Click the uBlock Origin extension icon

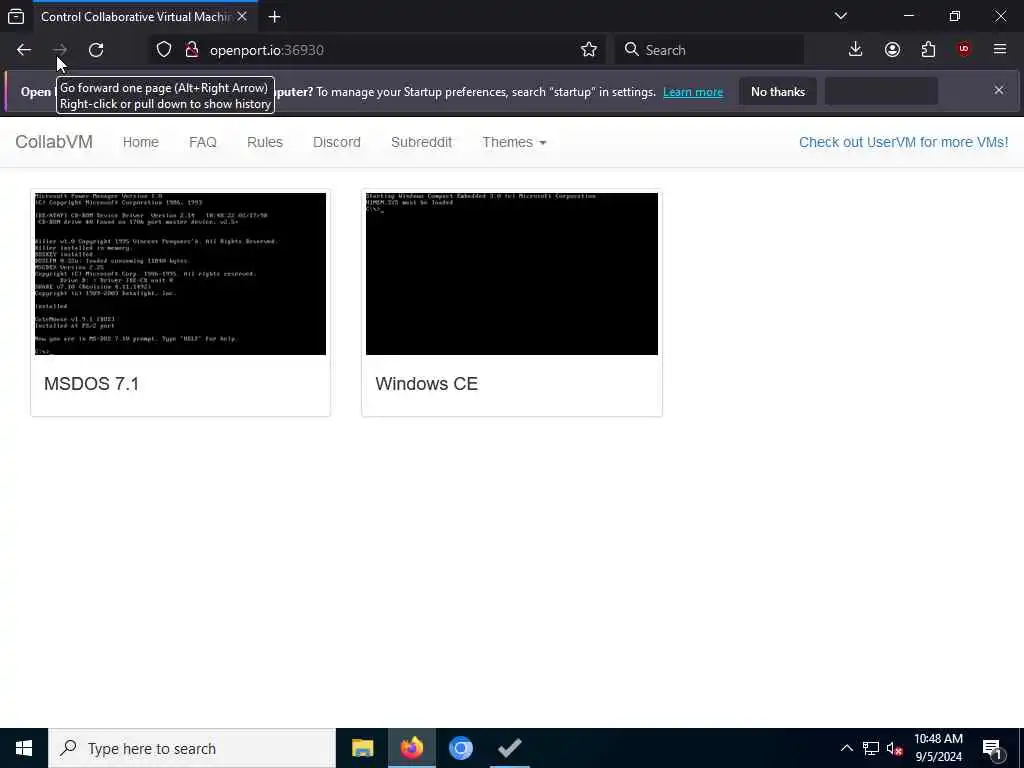coord(964,50)
